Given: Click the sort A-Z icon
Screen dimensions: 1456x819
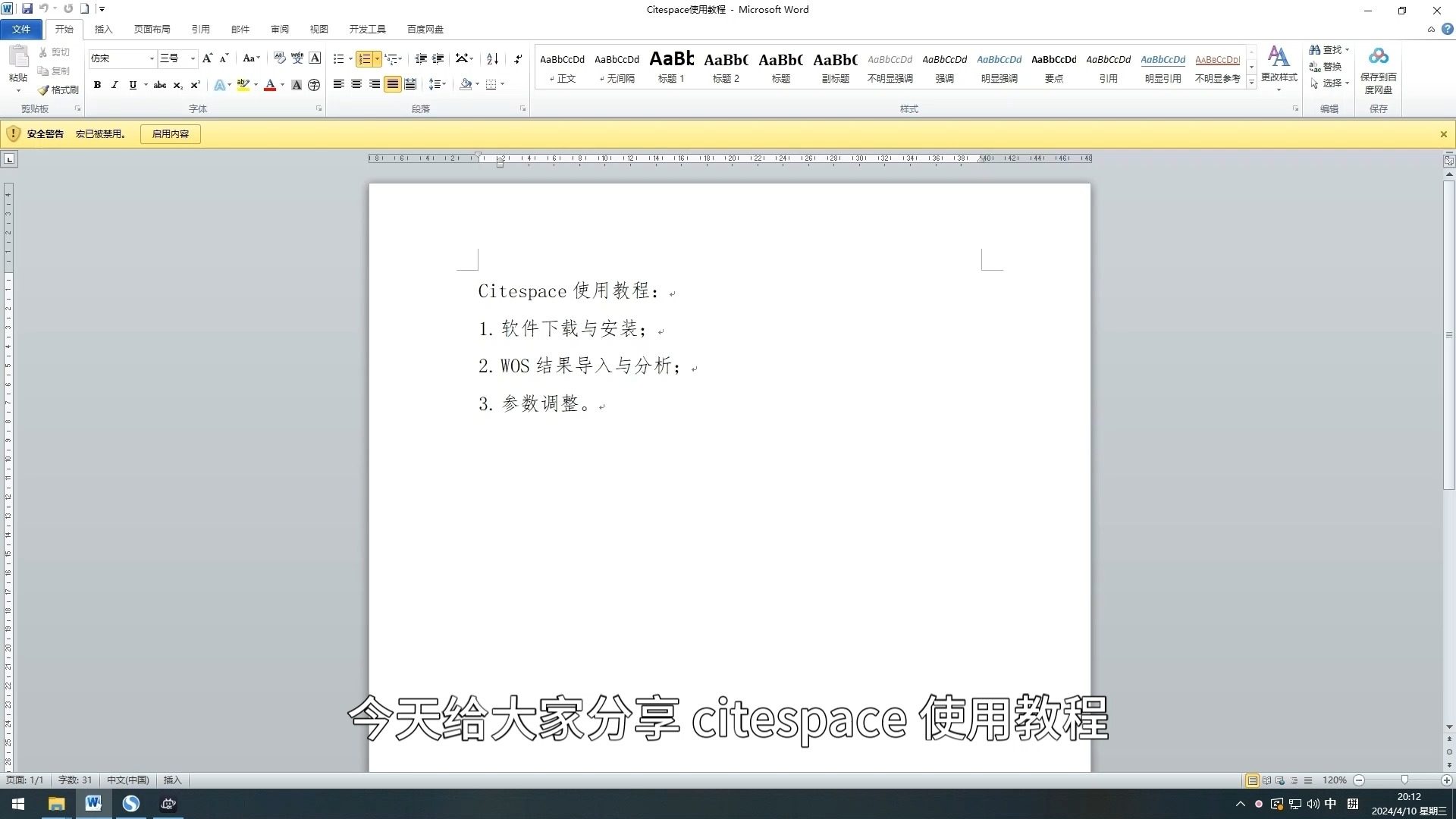Looking at the screenshot, I should (x=492, y=58).
